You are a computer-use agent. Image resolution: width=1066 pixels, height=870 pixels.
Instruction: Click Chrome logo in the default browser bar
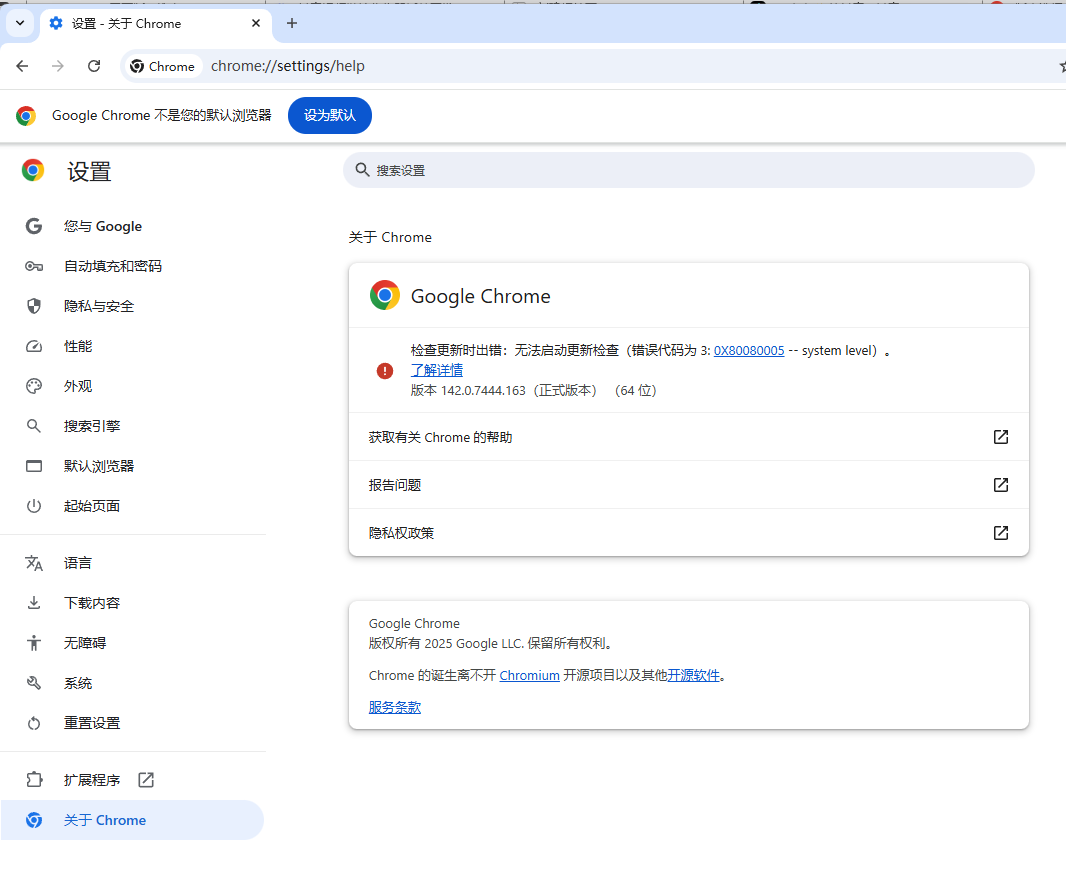point(26,116)
